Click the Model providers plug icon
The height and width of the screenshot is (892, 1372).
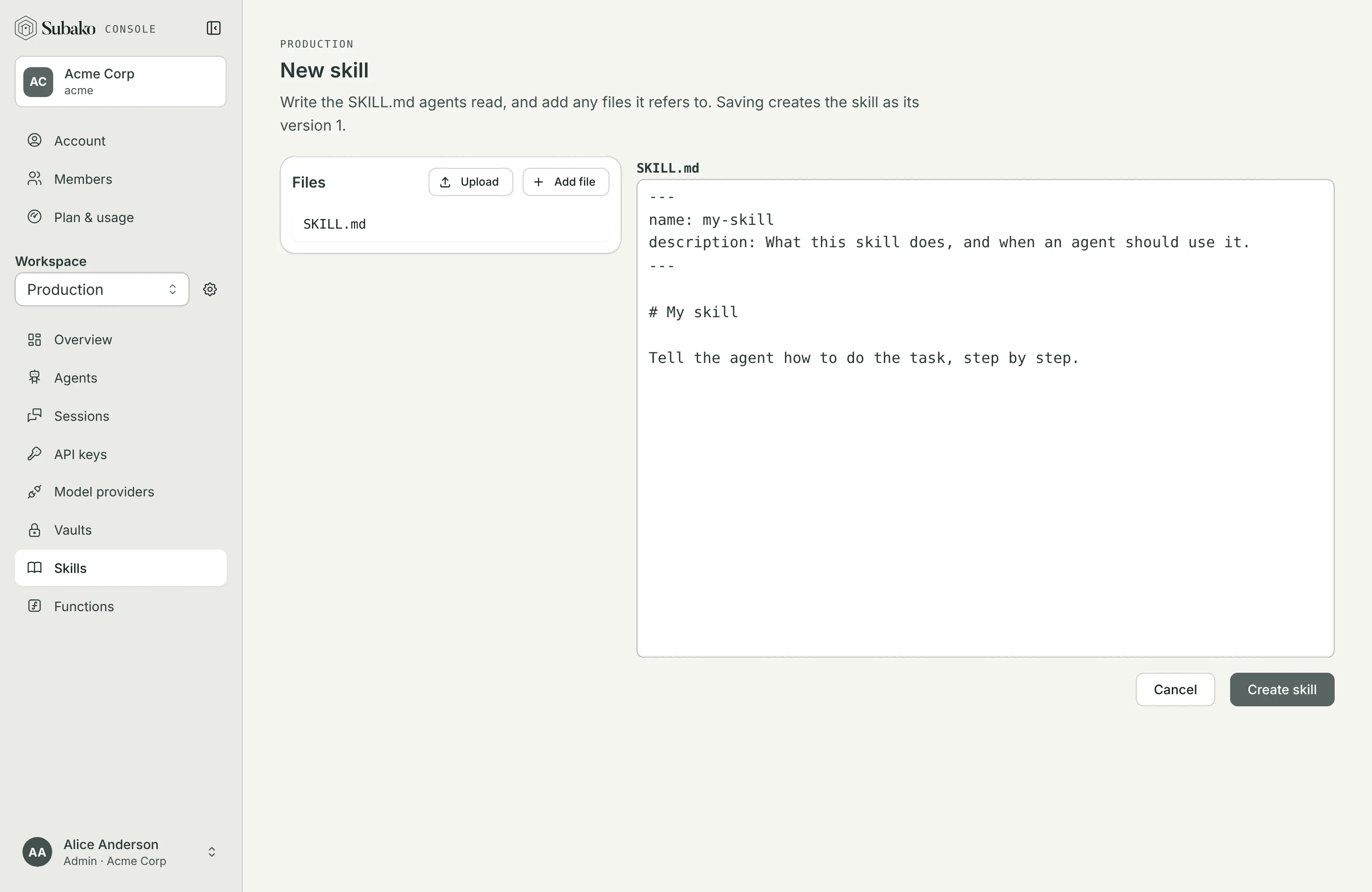coord(35,492)
